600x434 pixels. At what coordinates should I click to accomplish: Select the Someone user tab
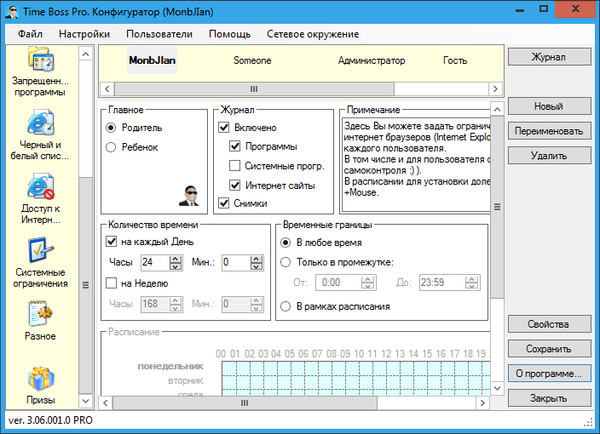tap(252, 60)
